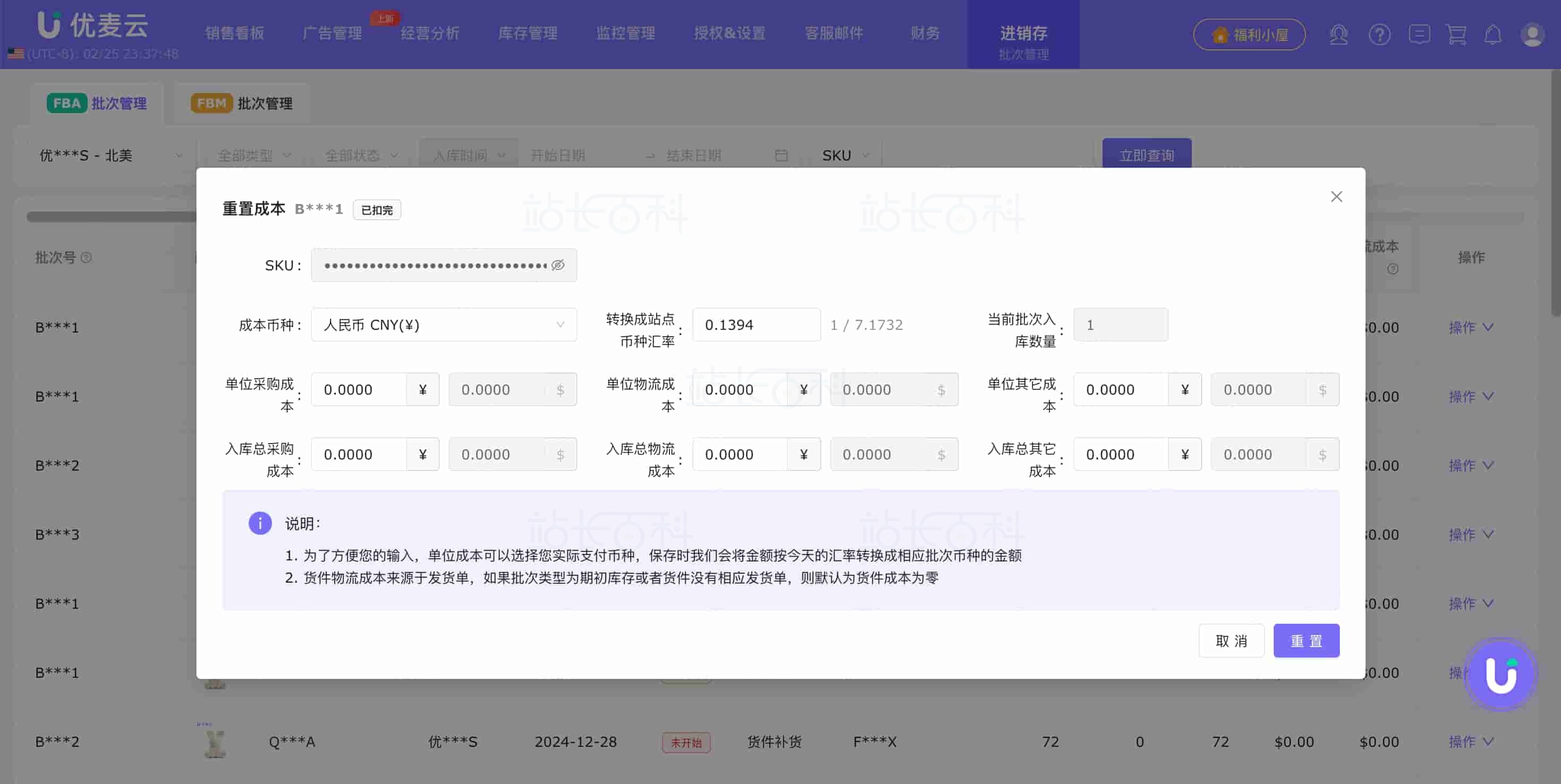
Task: Open 进销存 menu
Action: point(1023,34)
